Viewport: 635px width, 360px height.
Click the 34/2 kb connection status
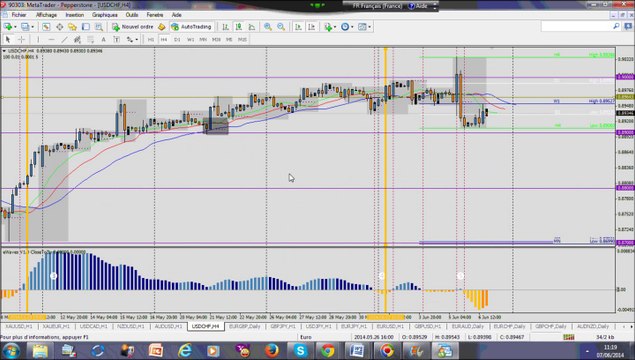(605, 337)
